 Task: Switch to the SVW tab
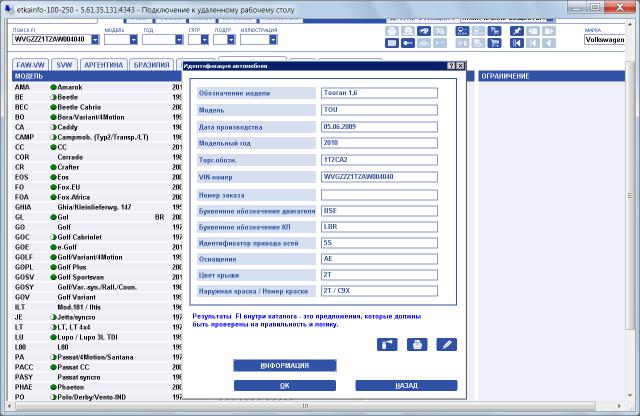tap(64, 65)
